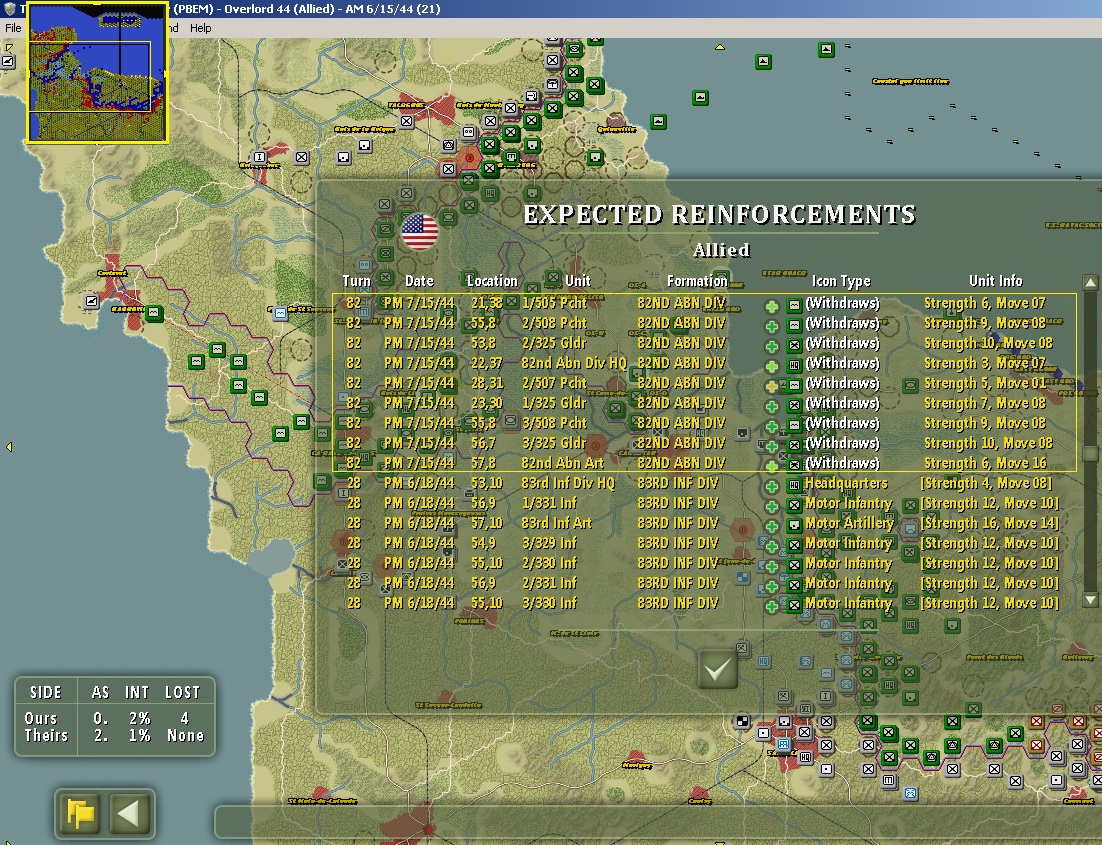The image size is (1102, 845).
Task: Click the Location column header
Action: (x=492, y=281)
